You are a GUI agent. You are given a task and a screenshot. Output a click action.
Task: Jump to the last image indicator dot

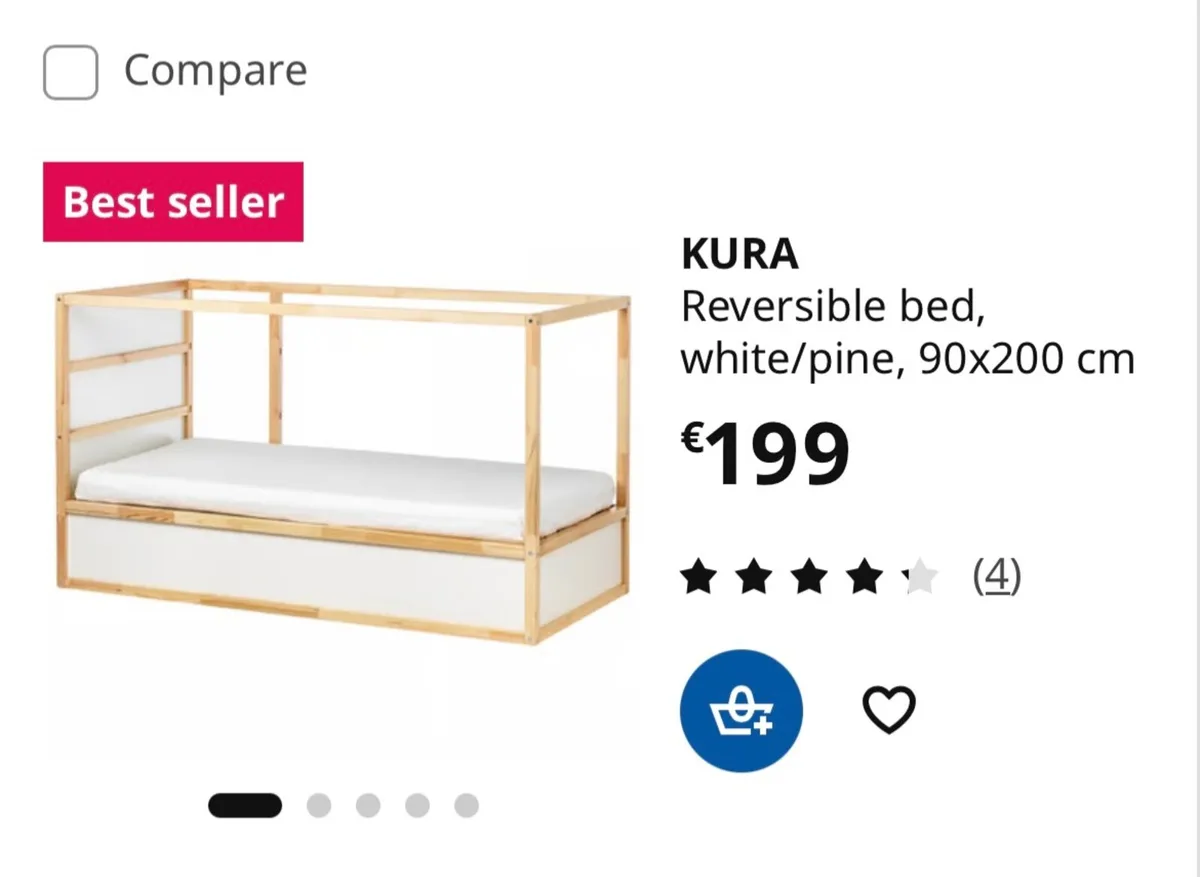coord(466,803)
